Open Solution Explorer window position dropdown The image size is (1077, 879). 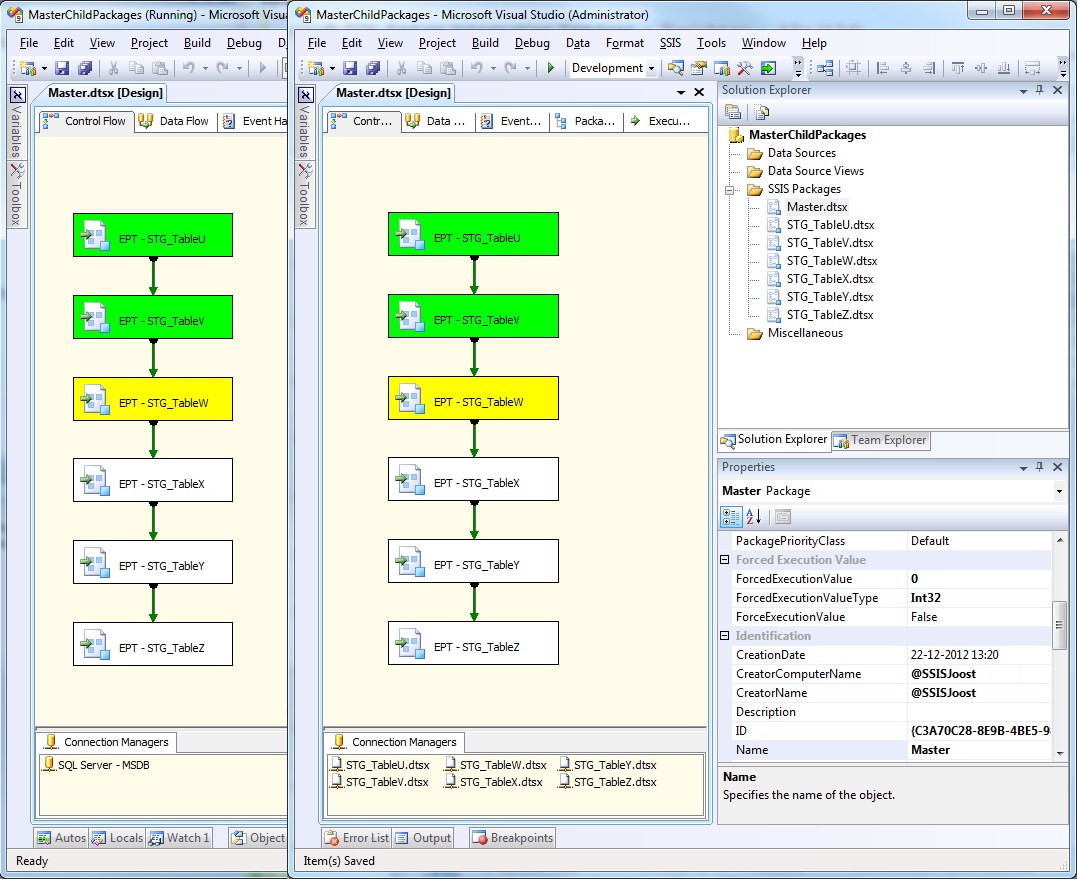click(x=1023, y=91)
